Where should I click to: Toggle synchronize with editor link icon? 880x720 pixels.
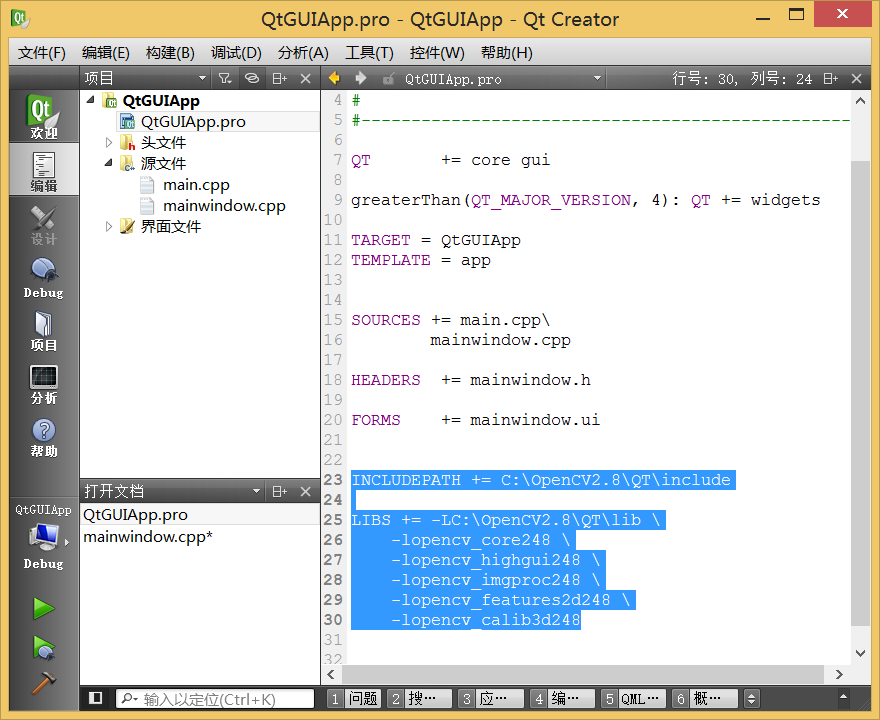(252, 79)
